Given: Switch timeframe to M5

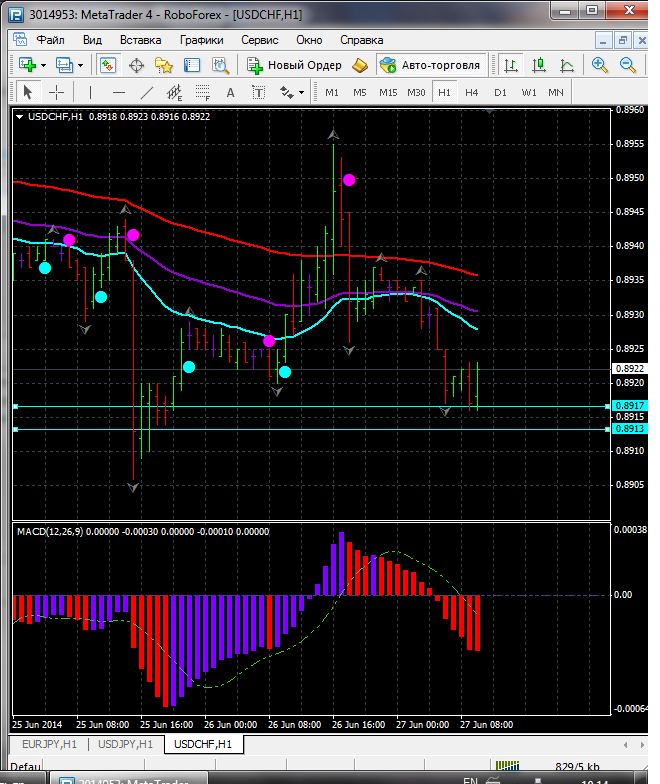Looking at the screenshot, I should pos(360,92).
